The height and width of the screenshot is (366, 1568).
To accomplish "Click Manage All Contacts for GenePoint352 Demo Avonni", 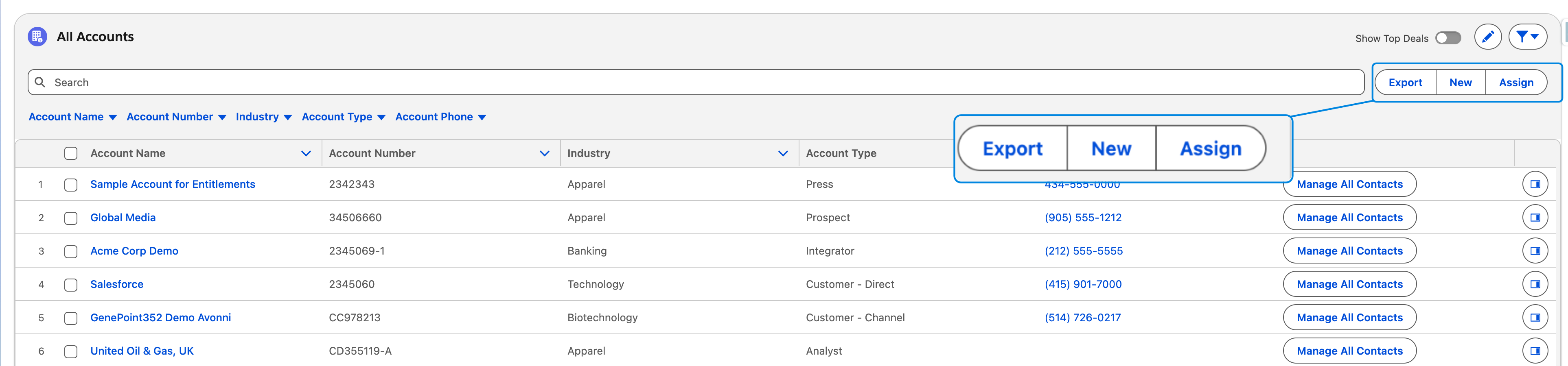I will [1349, 317].
